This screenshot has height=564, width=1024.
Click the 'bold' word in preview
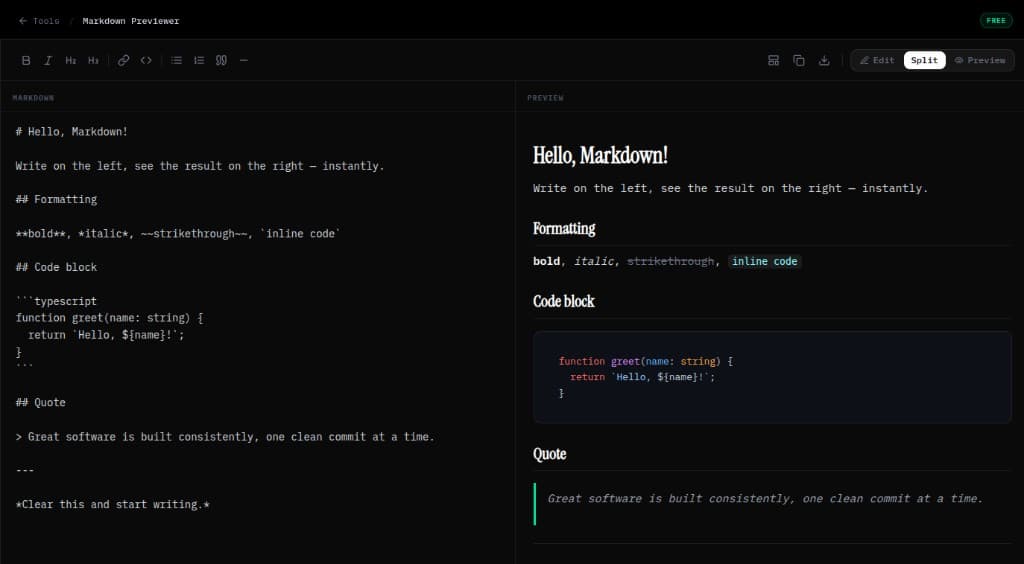click(x=547, y=261)
